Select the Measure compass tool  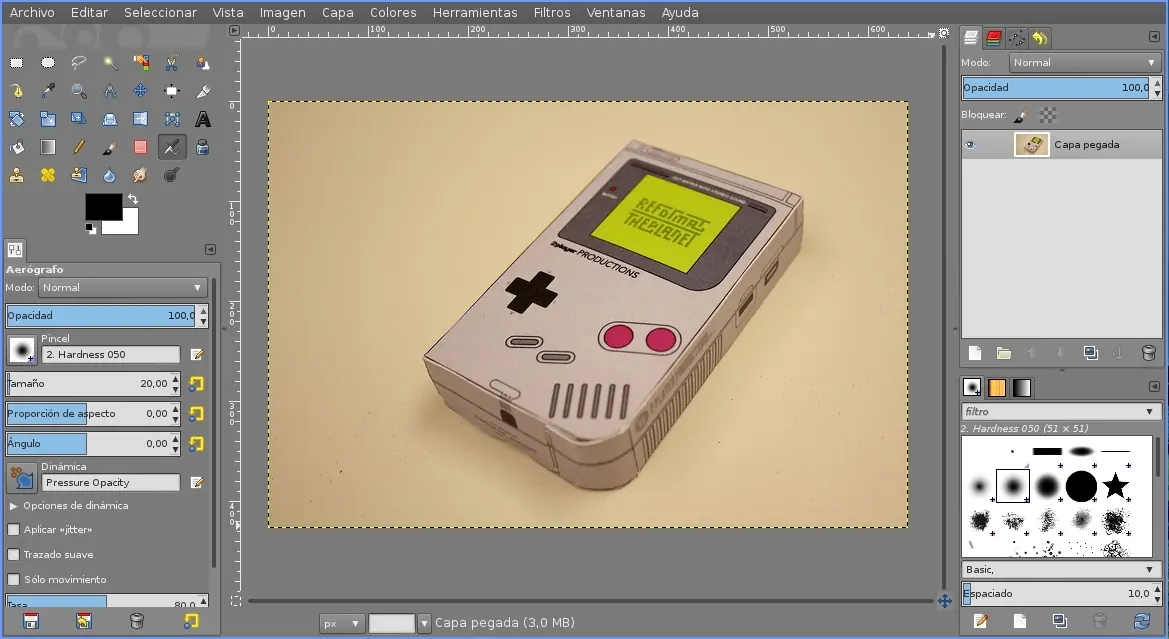click(x=110, y=91)
